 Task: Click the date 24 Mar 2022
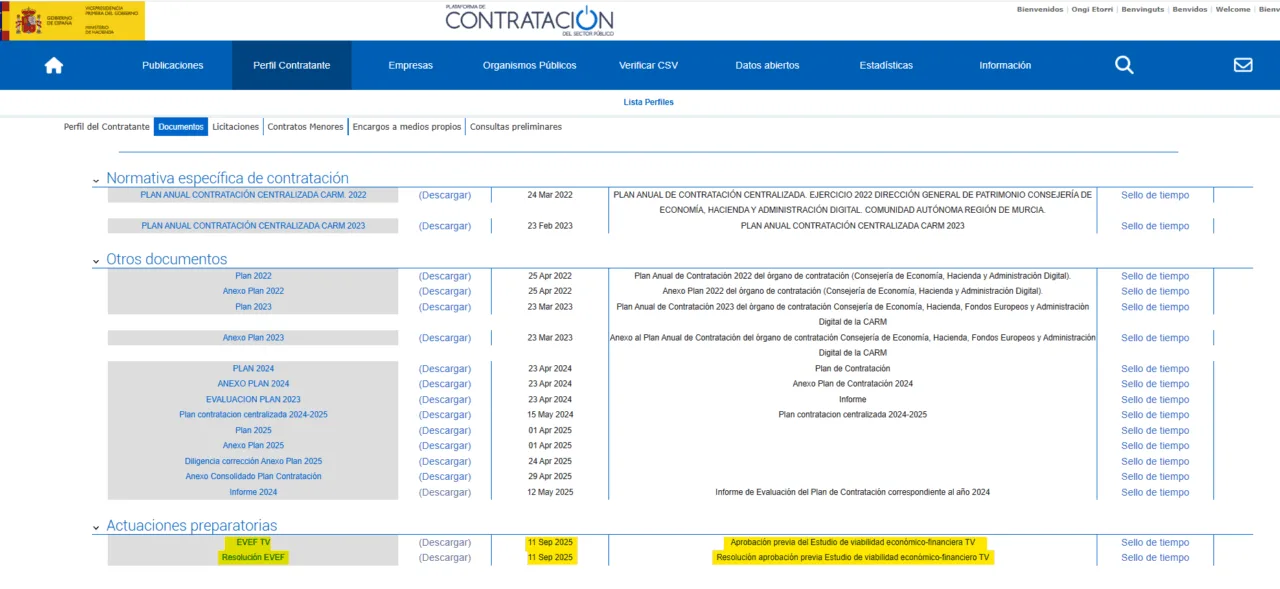(550, 195)
